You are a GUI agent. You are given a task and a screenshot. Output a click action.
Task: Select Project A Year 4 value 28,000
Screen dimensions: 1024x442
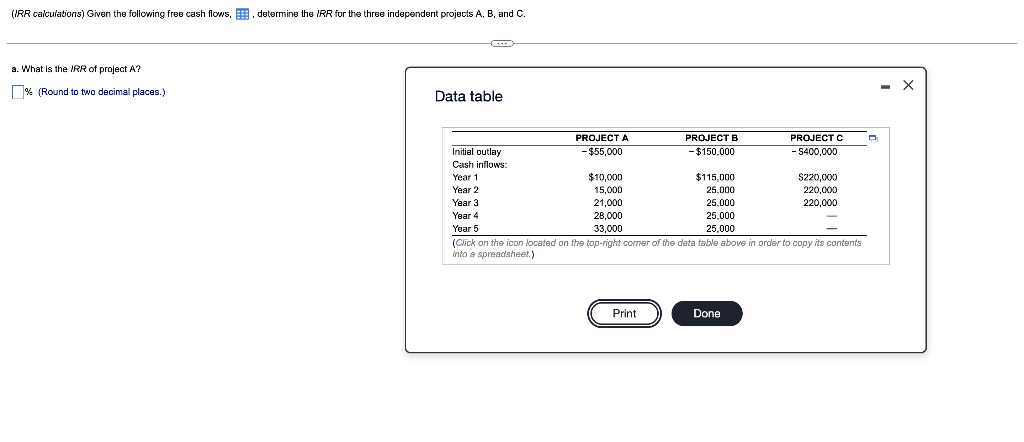pos(608,215)
